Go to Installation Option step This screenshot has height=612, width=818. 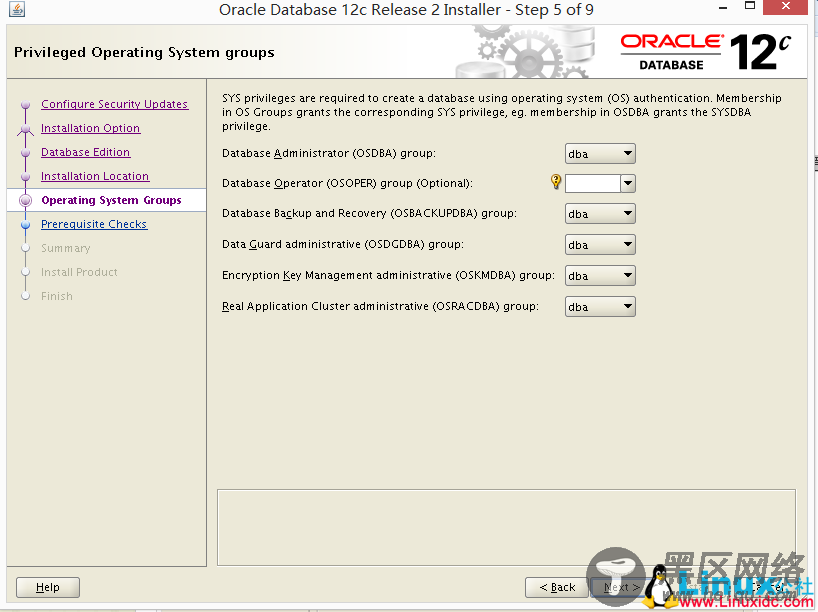(x=90, y=128)
